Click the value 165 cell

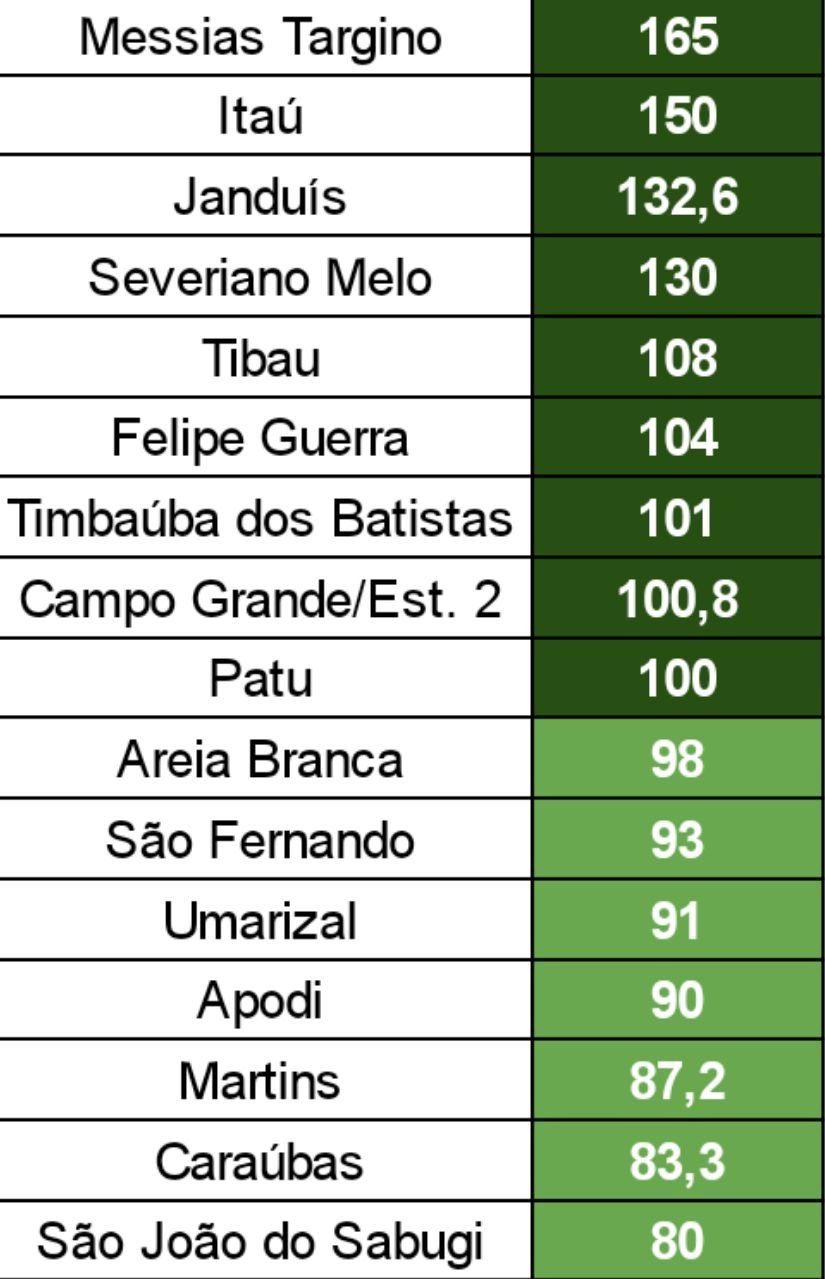(679, 37)
